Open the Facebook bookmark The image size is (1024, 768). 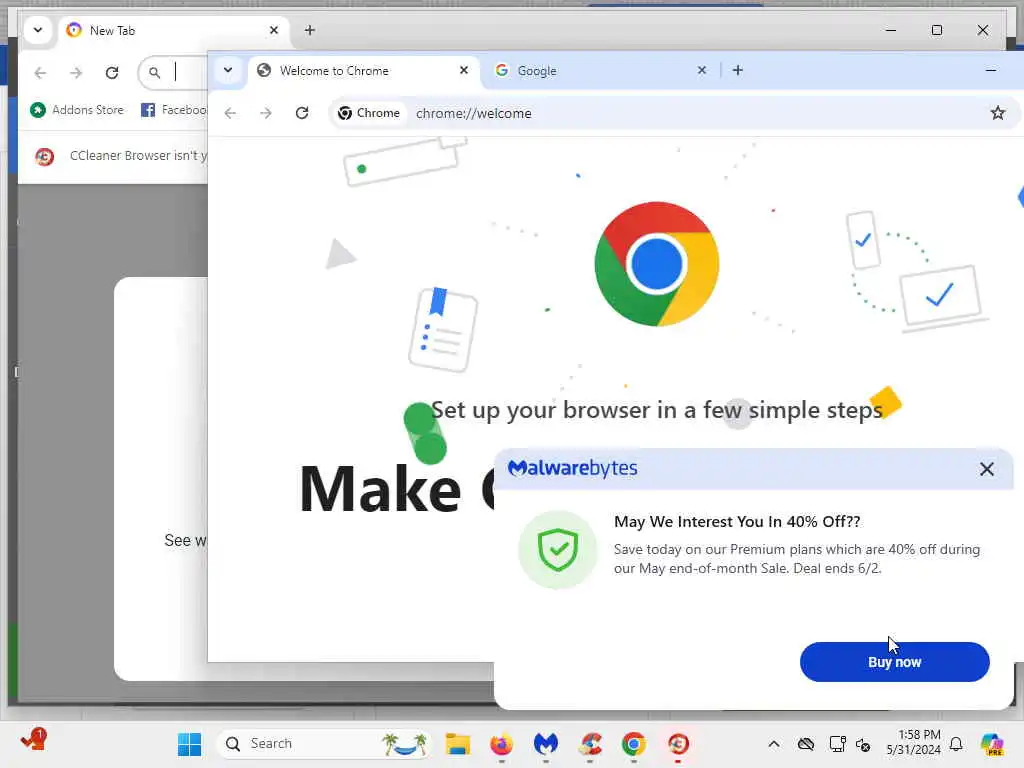coord(174,110)
